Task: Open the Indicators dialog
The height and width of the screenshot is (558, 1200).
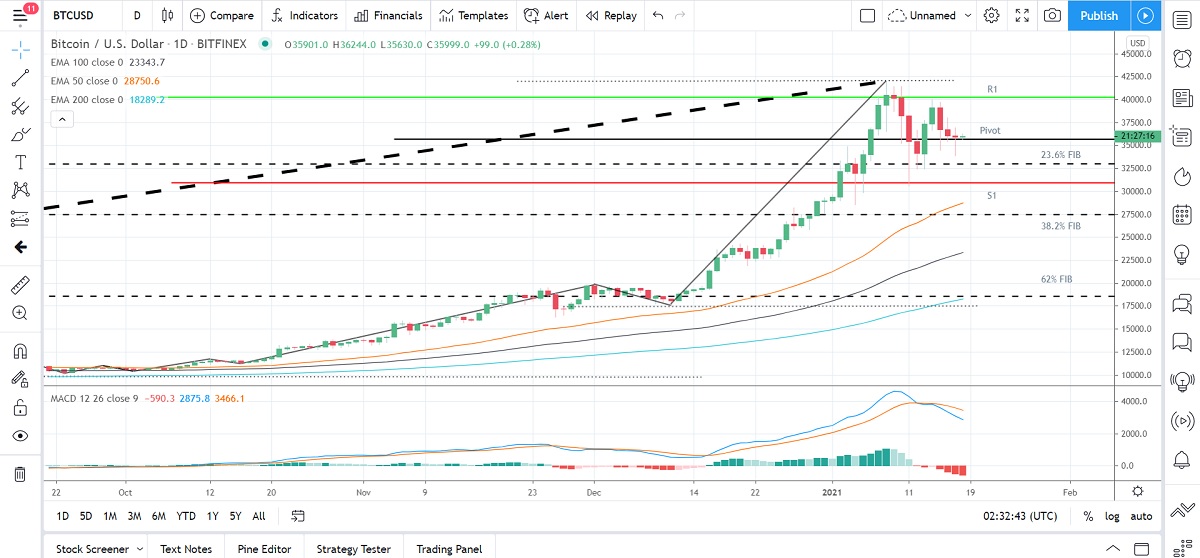Action: click(305, 16)
